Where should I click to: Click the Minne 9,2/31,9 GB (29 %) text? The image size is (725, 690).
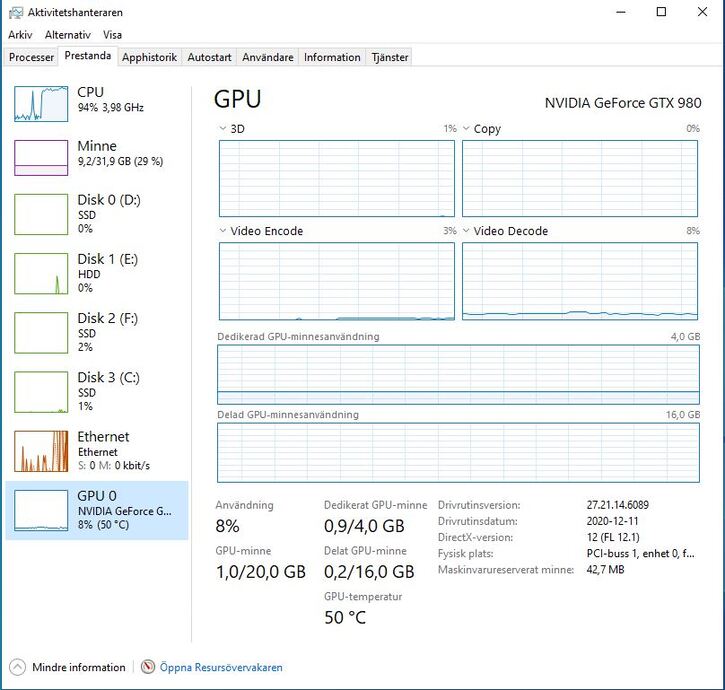point(120,161)
